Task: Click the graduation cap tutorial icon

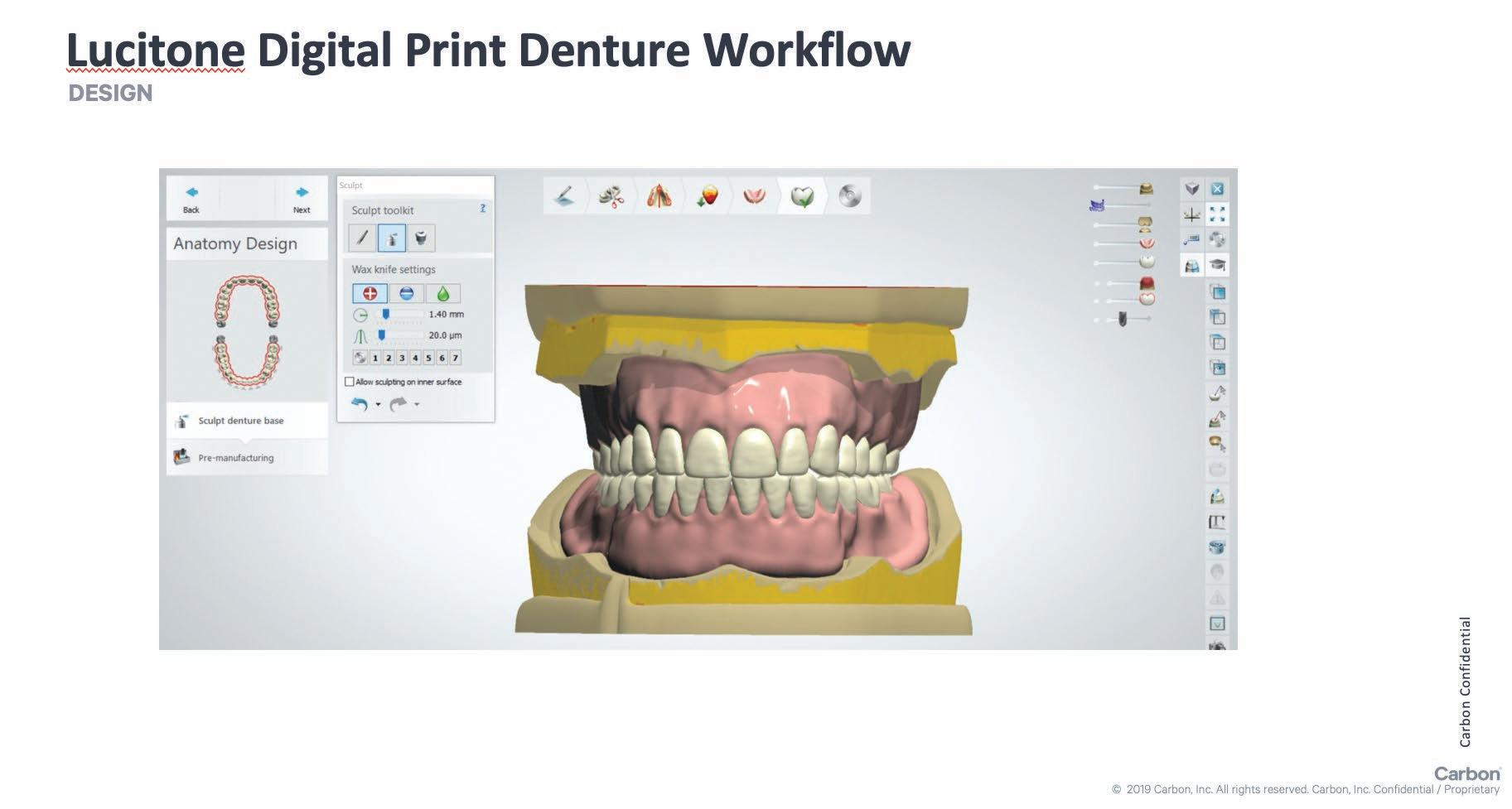Action: click(1217, 266)
